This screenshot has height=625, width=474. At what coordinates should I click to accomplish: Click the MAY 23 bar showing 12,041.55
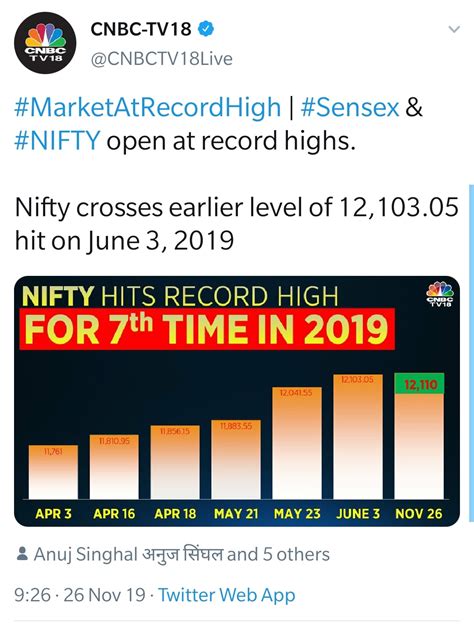[x=297, y=443]
